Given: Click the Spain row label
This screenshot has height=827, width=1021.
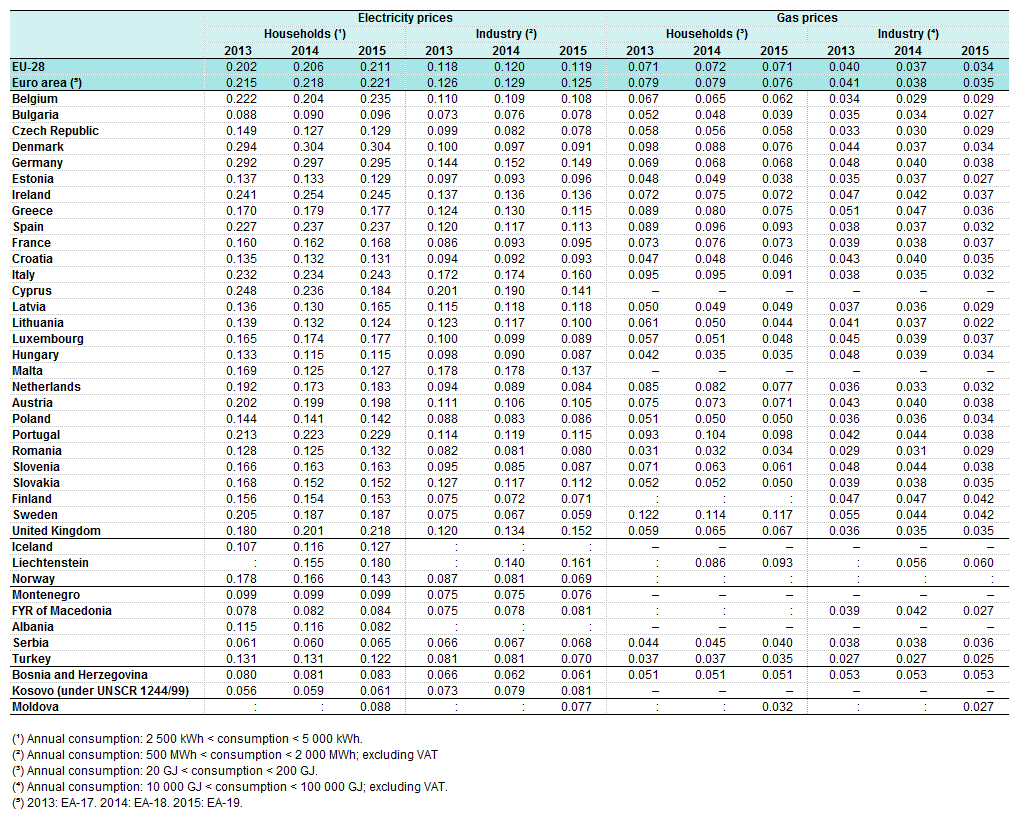Looking at the screenshot, I should click(28, 227).
